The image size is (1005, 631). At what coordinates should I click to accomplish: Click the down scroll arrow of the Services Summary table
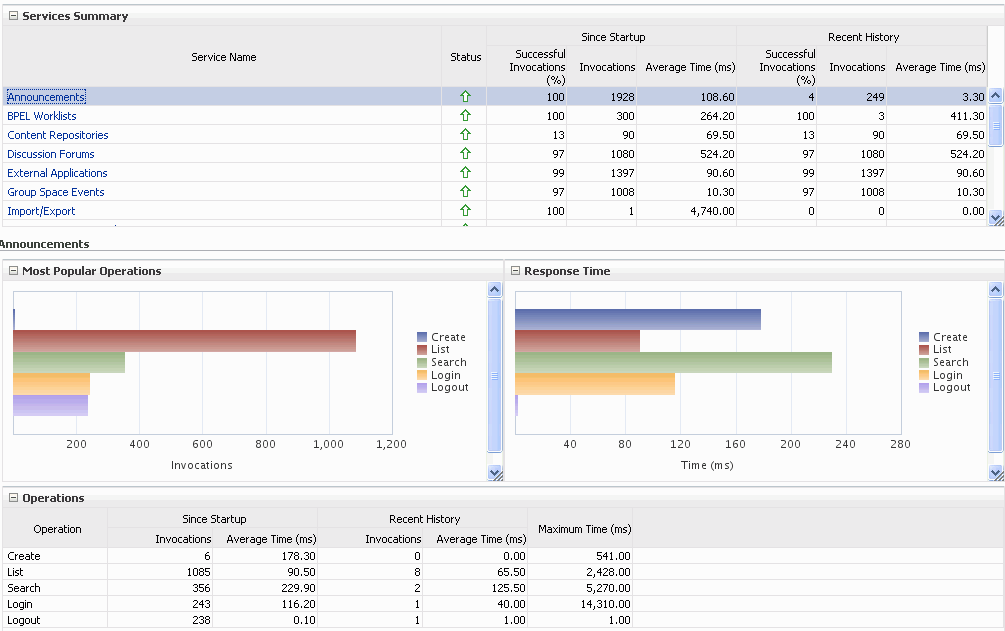pos(995,219)
